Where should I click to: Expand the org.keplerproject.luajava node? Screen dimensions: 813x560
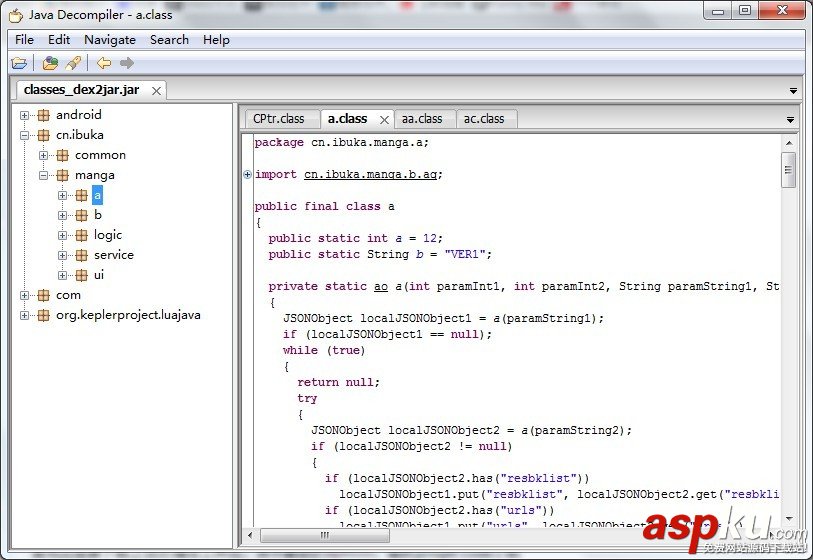[24, 315]
